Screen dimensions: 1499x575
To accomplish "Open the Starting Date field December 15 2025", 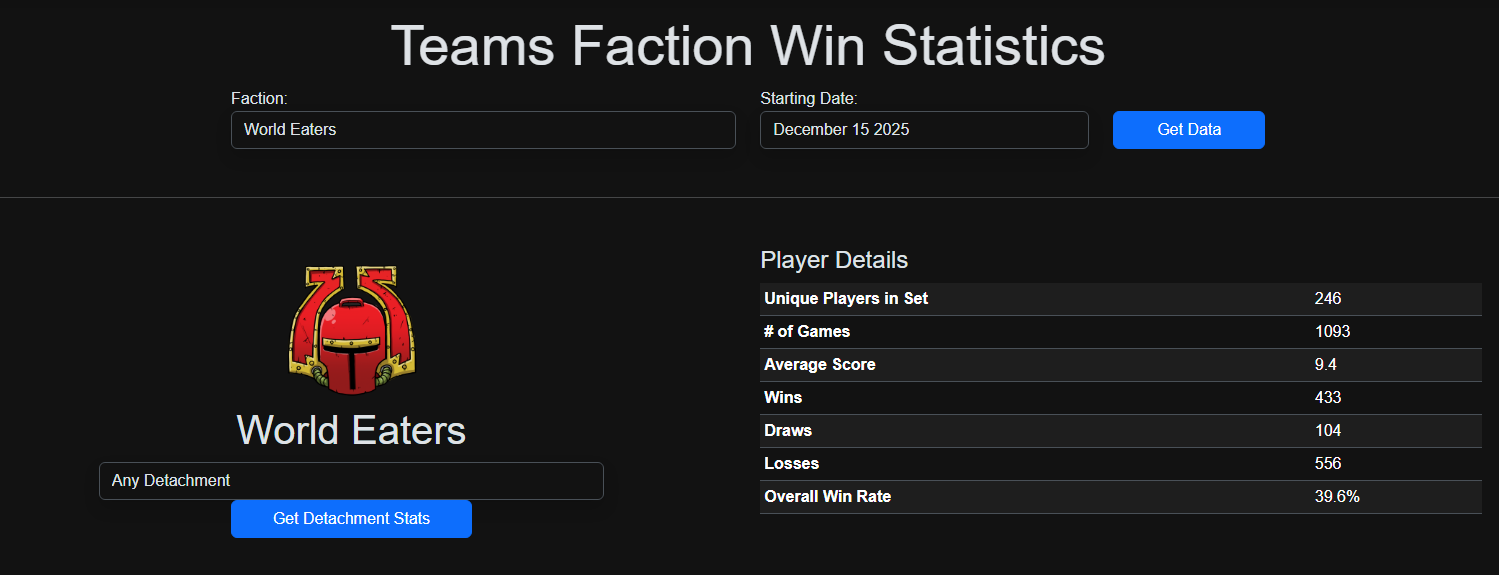I will 924,130.
